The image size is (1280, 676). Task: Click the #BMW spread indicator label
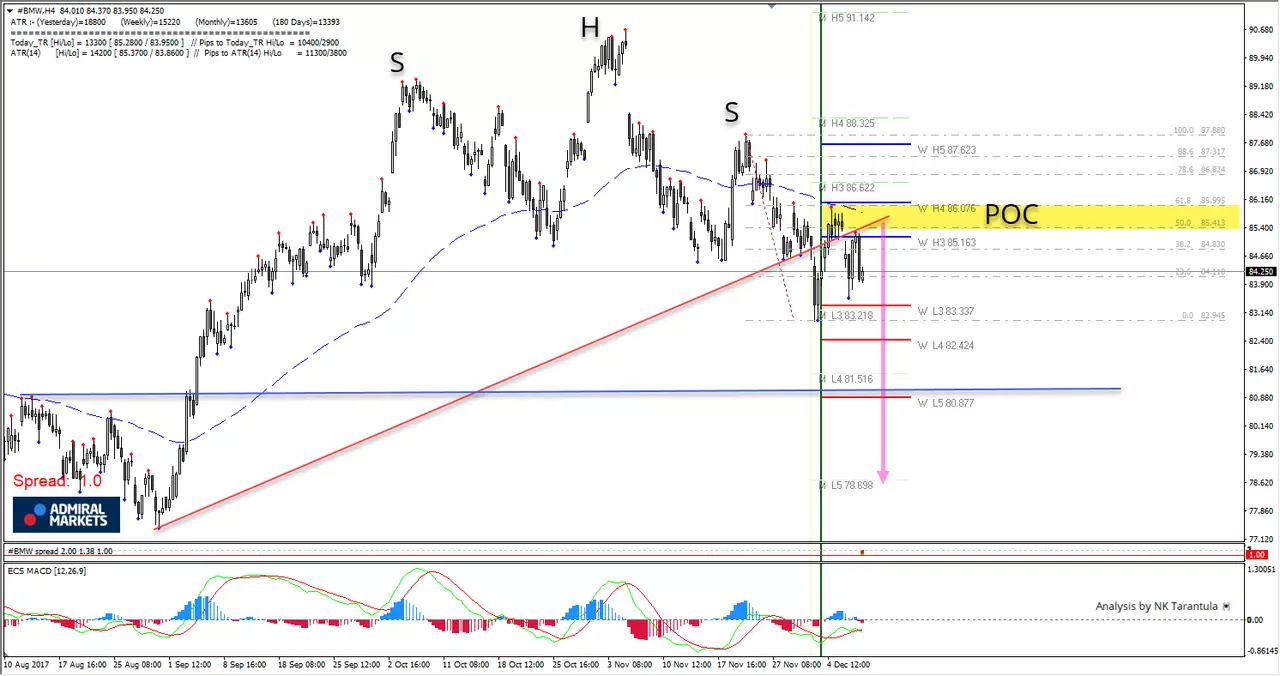(x=61, y=551)
